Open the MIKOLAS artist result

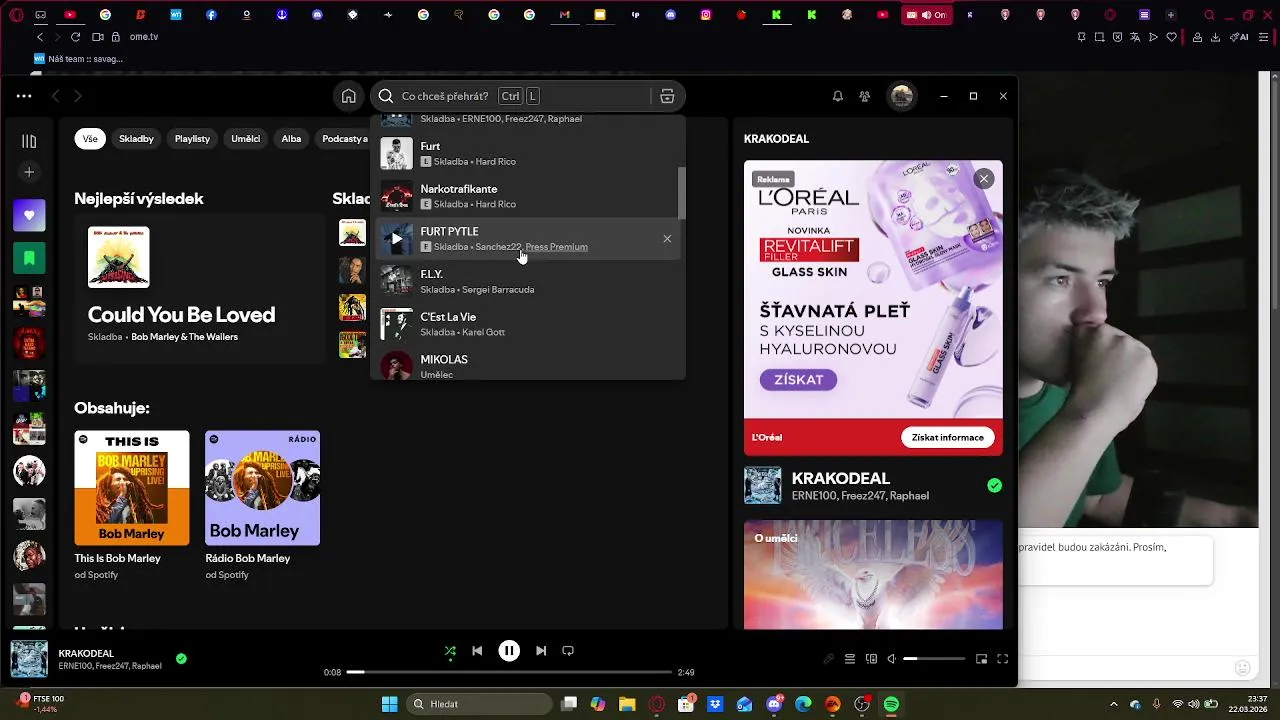[x=528, y=364]
